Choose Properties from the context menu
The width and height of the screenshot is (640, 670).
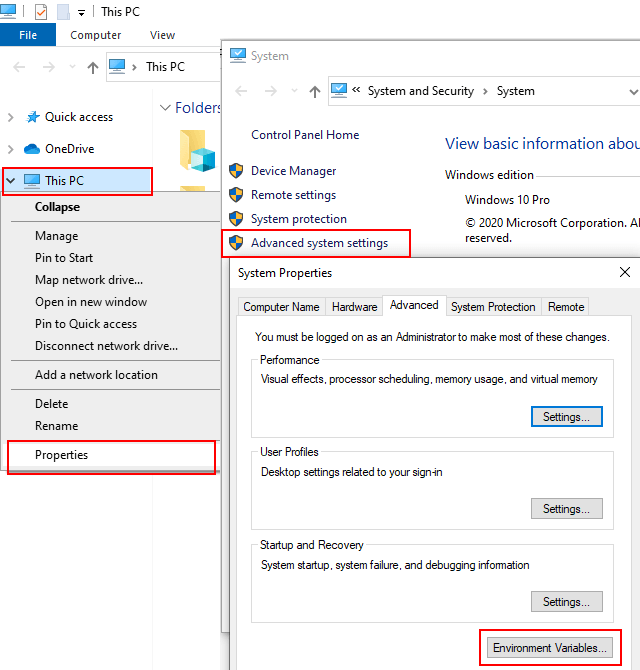pyautogui.click(x=62, y=455)
